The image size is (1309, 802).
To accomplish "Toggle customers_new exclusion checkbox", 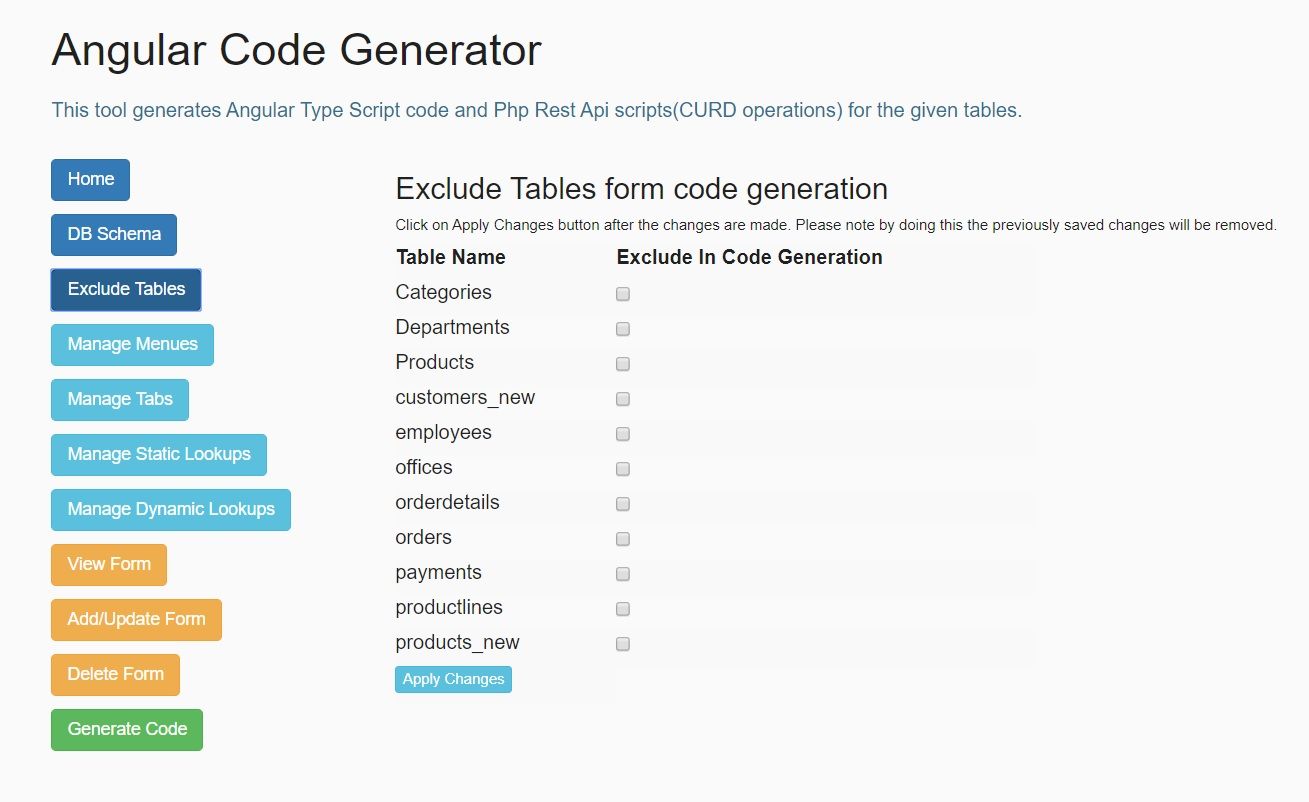I will [623, 399].
